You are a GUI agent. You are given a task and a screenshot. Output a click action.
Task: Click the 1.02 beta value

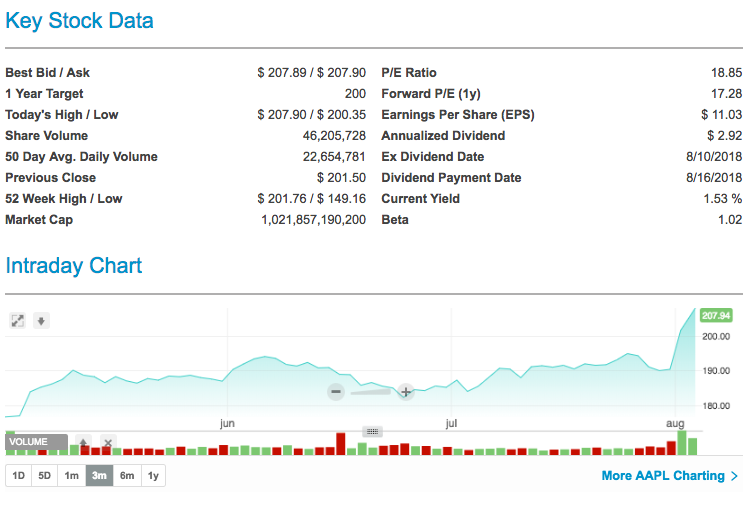[x=730, y=220]
